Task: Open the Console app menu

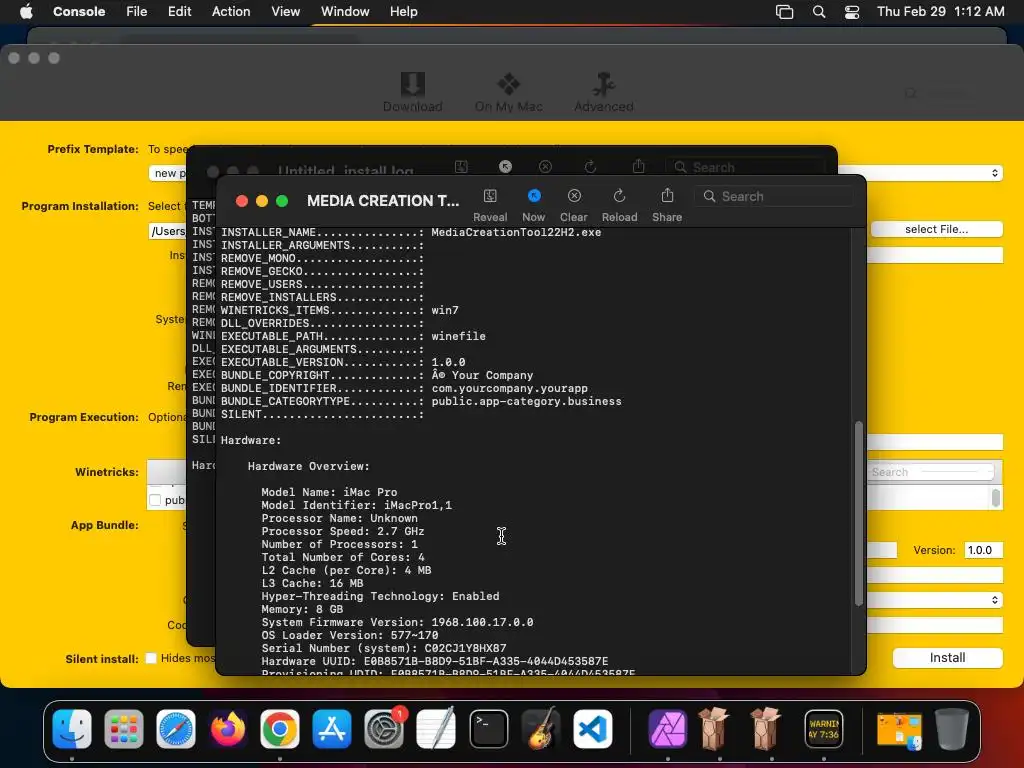Action: tap(79, 12)
